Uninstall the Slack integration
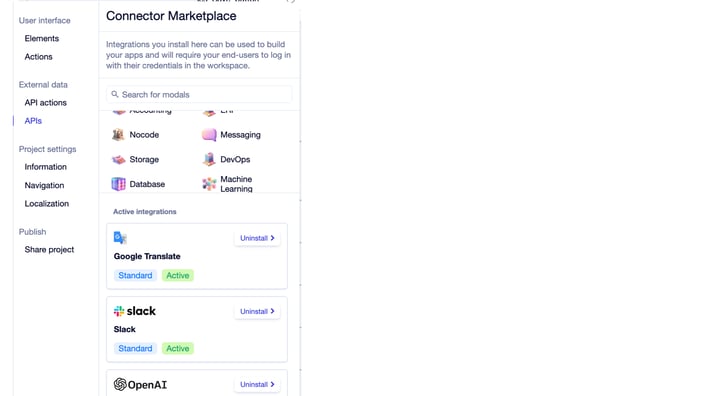The height and width of the screenshot is (396, 720). click(x=257, y=311)
